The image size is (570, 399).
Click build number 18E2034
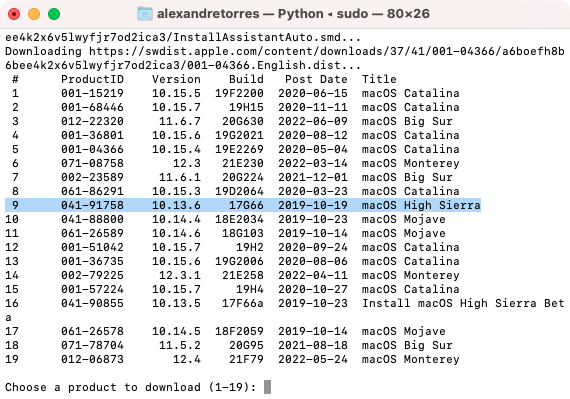click(239, 219)
